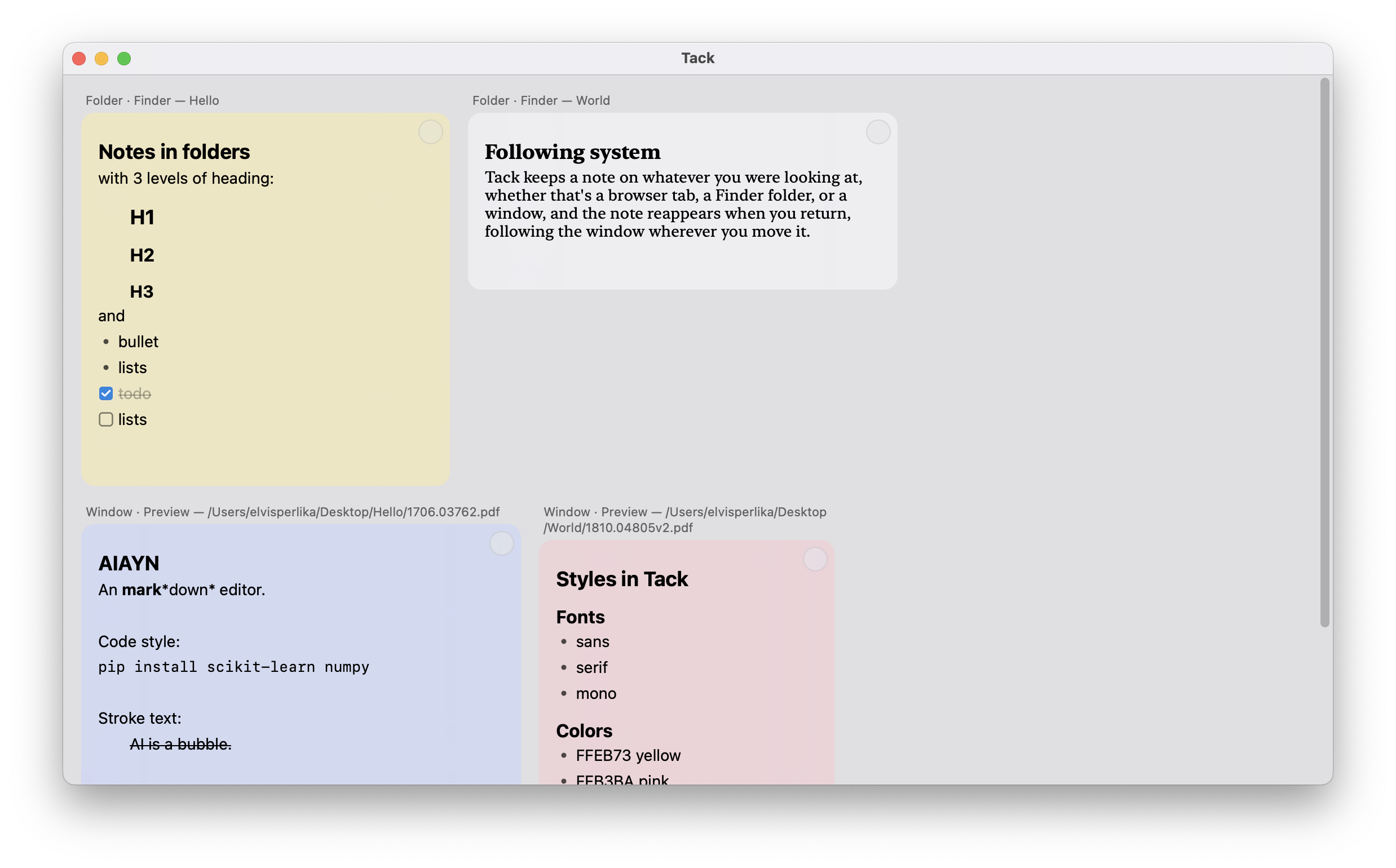
Task: Click the 'Styles in Tack' heading
Action: (622, 579)
